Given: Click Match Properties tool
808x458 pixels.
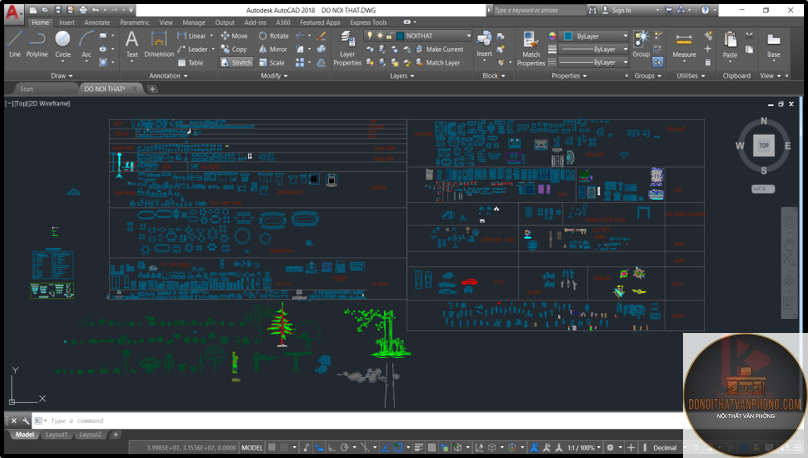Looking at the screenshot, I should click(x=531, y=49).
